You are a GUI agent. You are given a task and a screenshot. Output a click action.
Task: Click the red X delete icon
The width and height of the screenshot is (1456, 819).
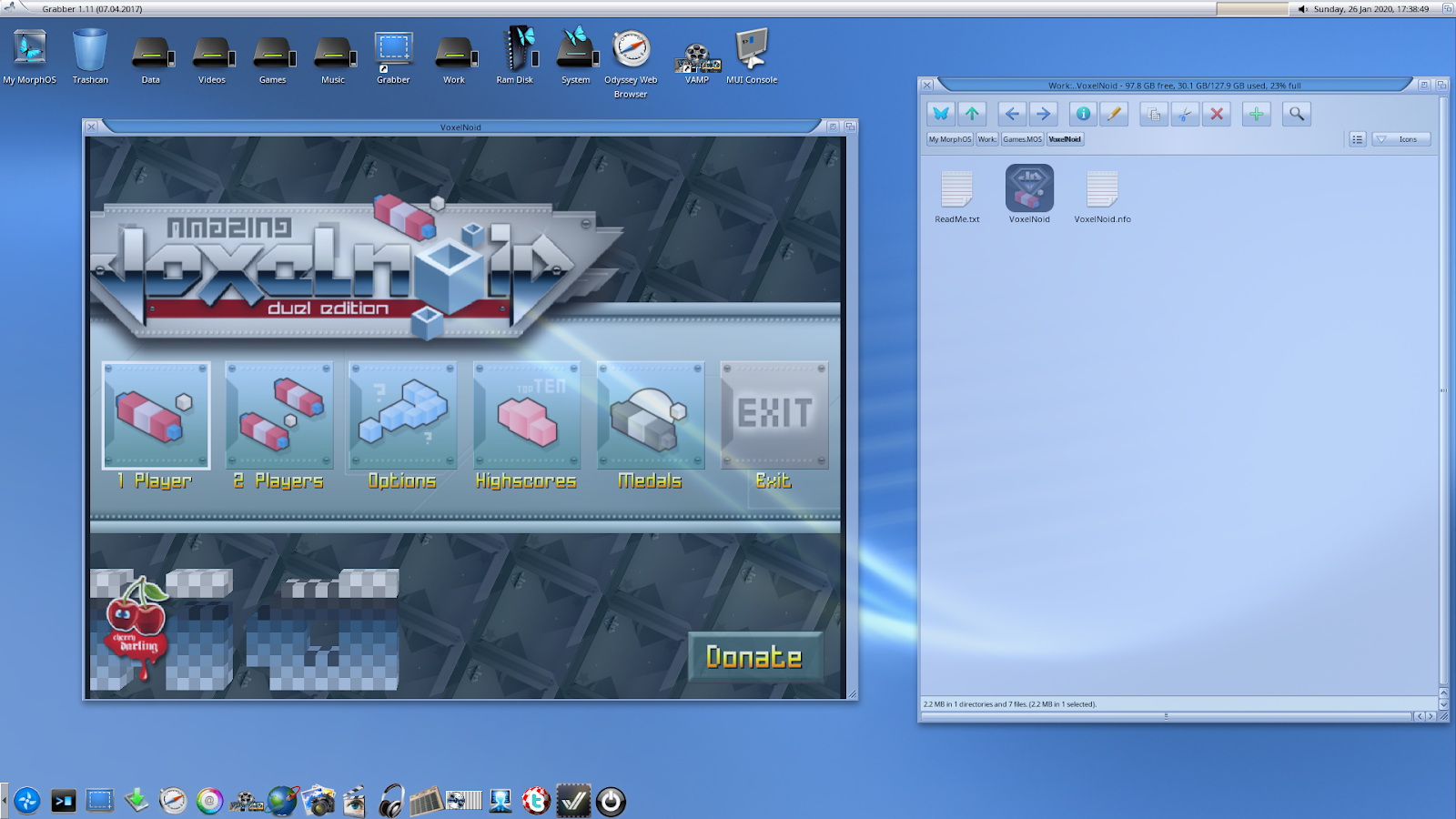[1217, 114]
